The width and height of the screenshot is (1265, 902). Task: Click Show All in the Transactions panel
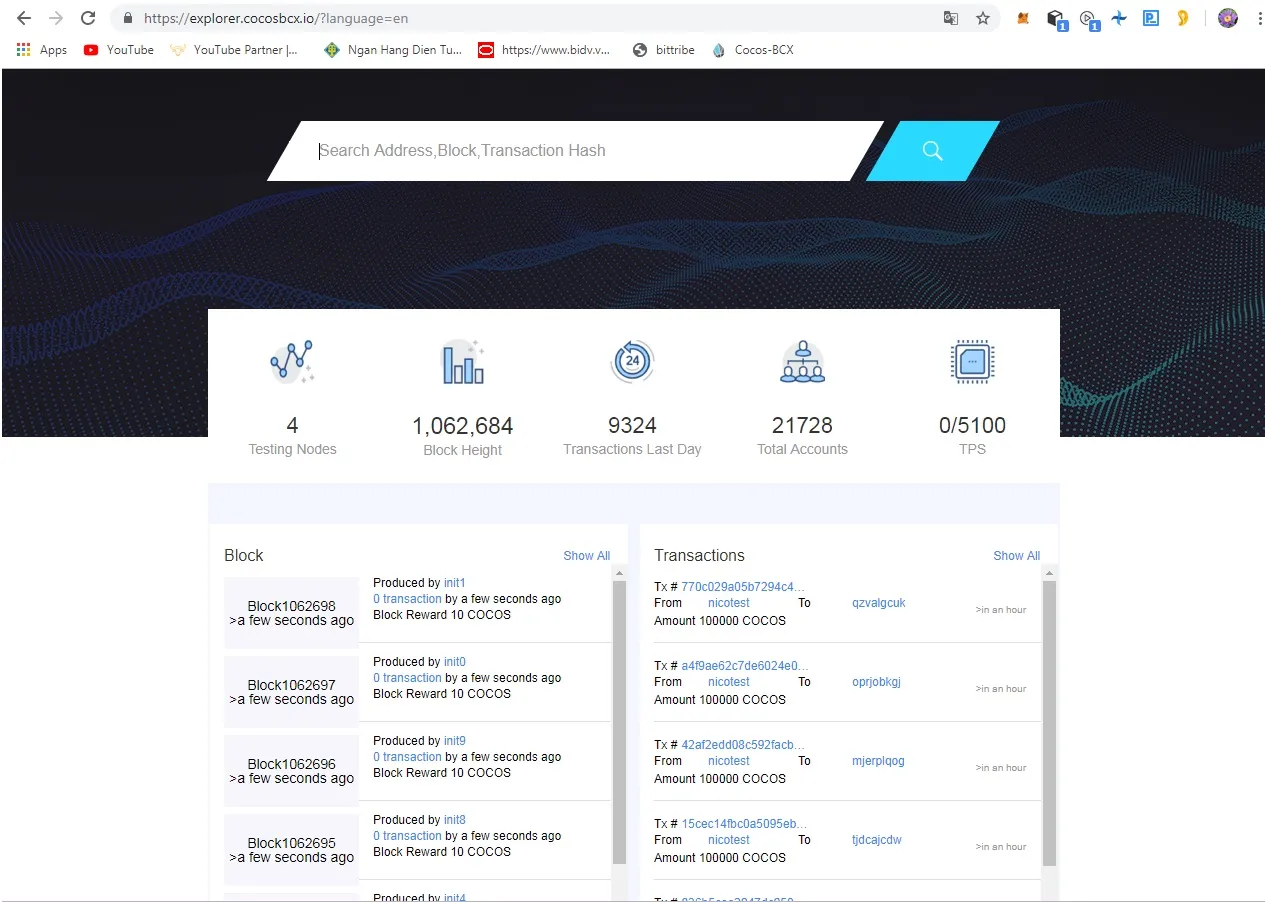tap(1016, 556)
